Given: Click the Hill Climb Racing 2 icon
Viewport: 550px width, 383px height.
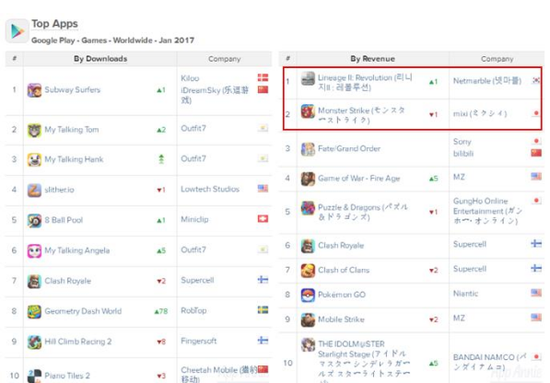Looking at the screenshot, I should point(34,342).
